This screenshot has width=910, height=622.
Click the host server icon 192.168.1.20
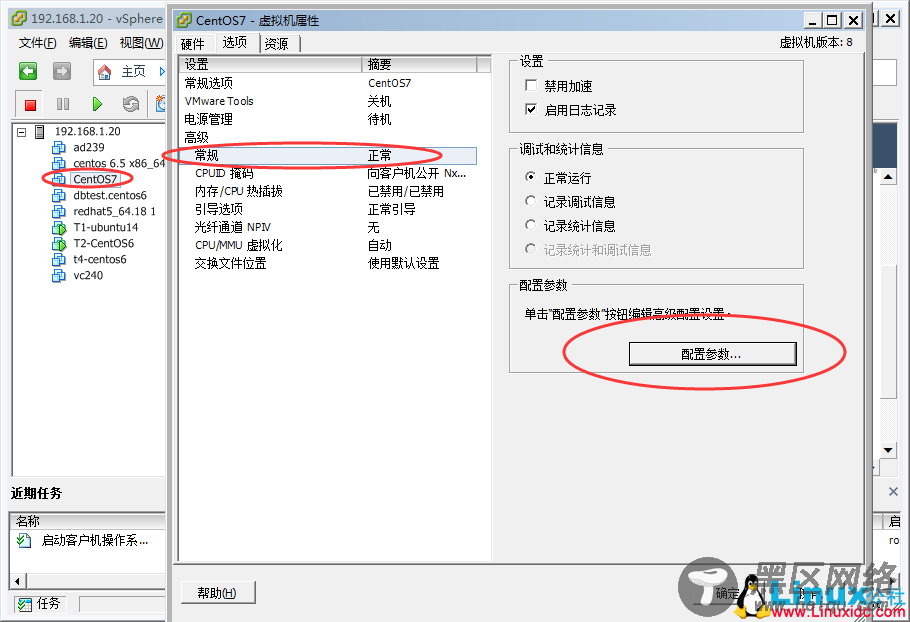point(39,132)
